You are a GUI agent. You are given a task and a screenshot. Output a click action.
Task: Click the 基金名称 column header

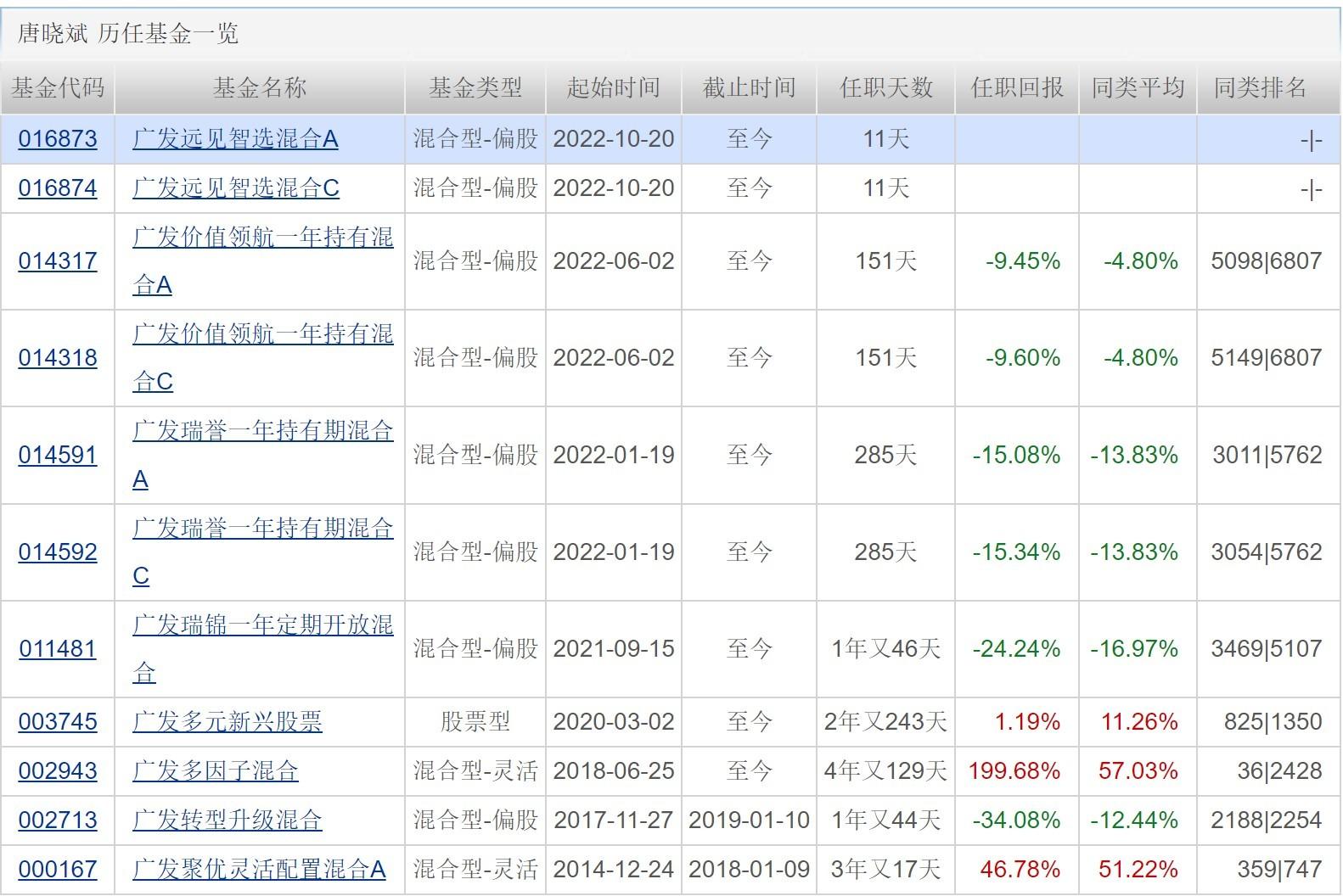[x=260, y=87]
